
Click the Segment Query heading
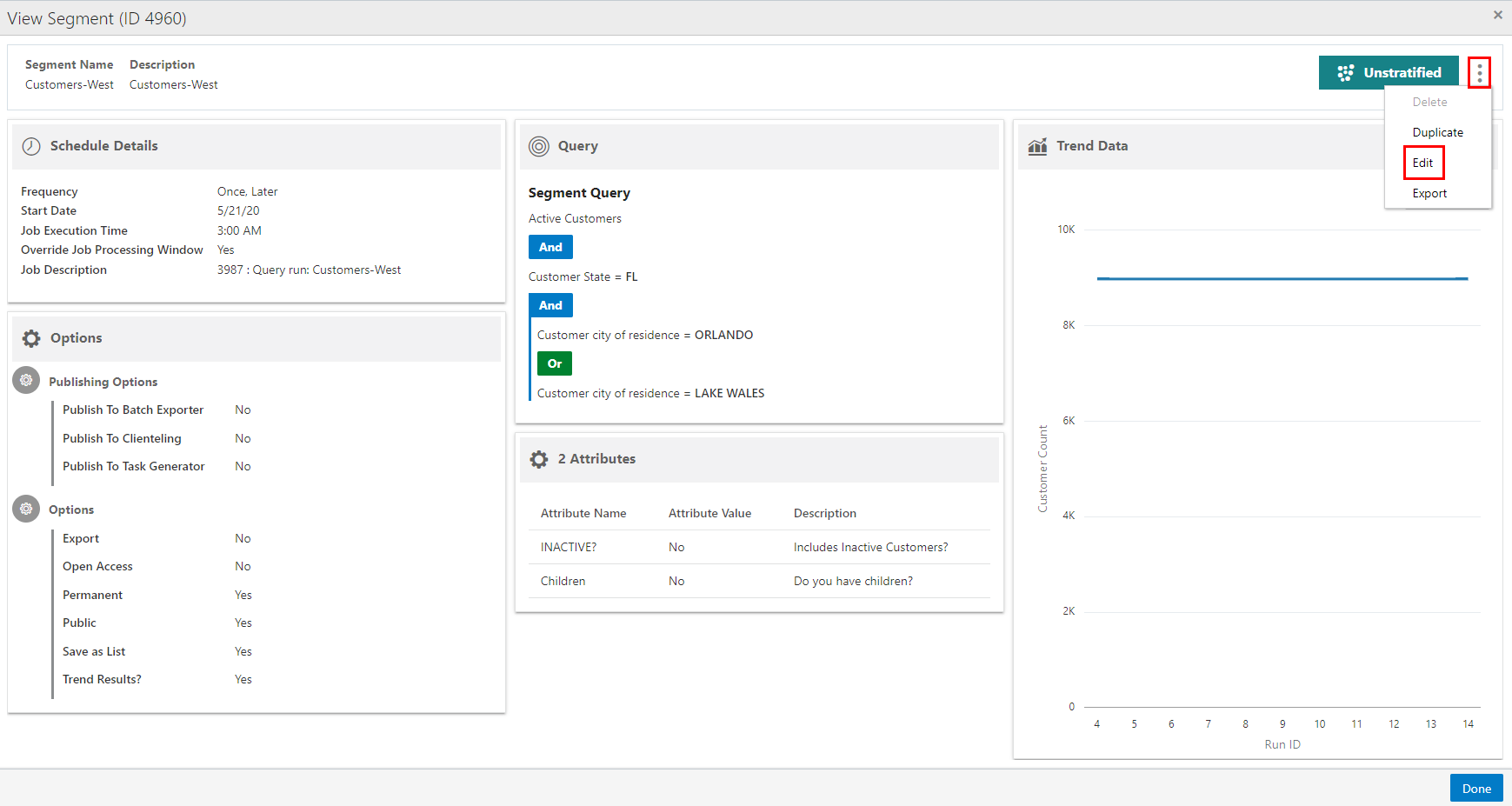pyautogui.click(x=579, y=193)
